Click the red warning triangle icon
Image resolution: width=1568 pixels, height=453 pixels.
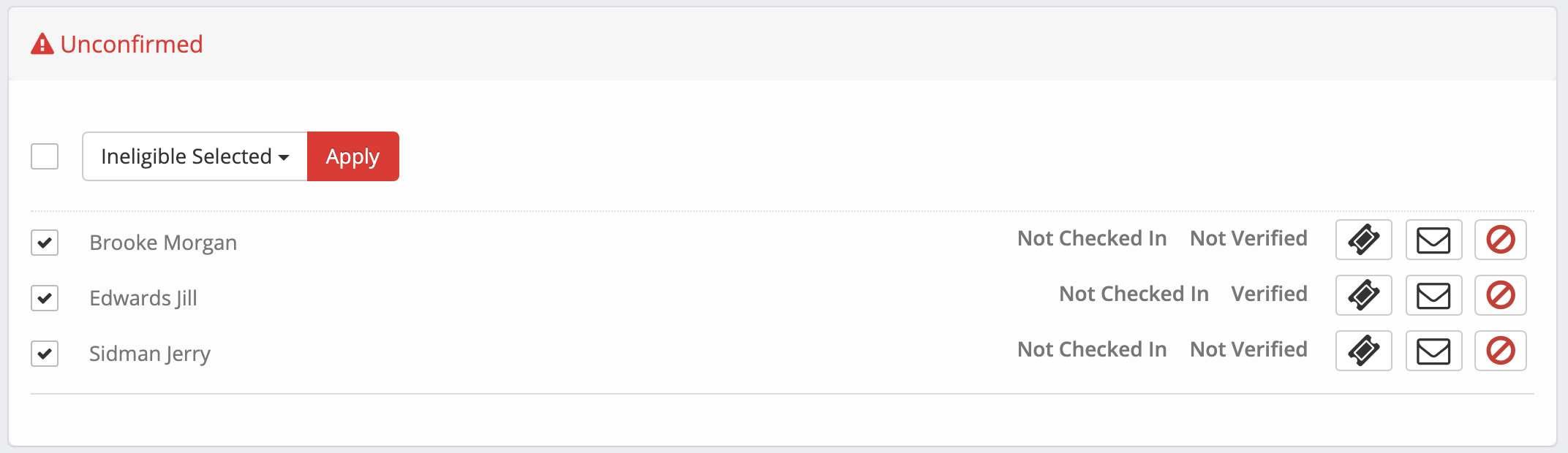pyautogui.click(x=42, y=44)
